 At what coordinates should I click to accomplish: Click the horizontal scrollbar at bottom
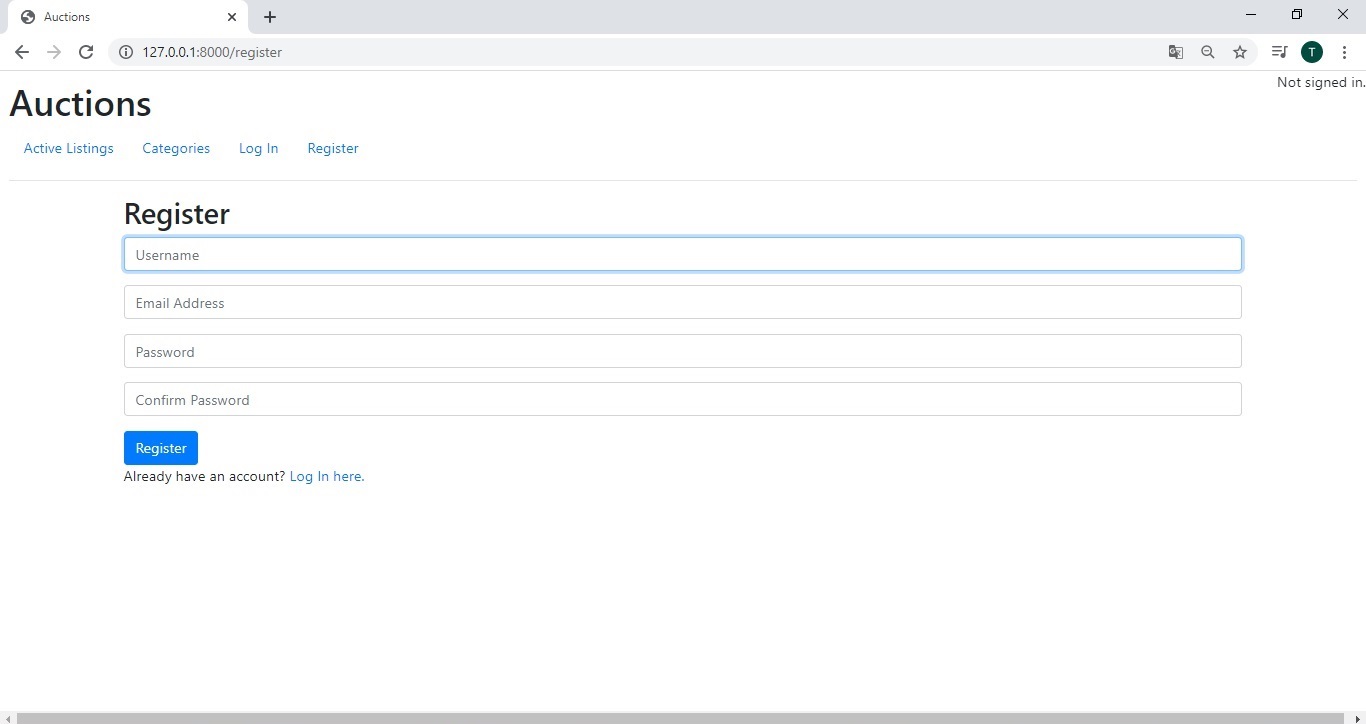tap(682, 717)
